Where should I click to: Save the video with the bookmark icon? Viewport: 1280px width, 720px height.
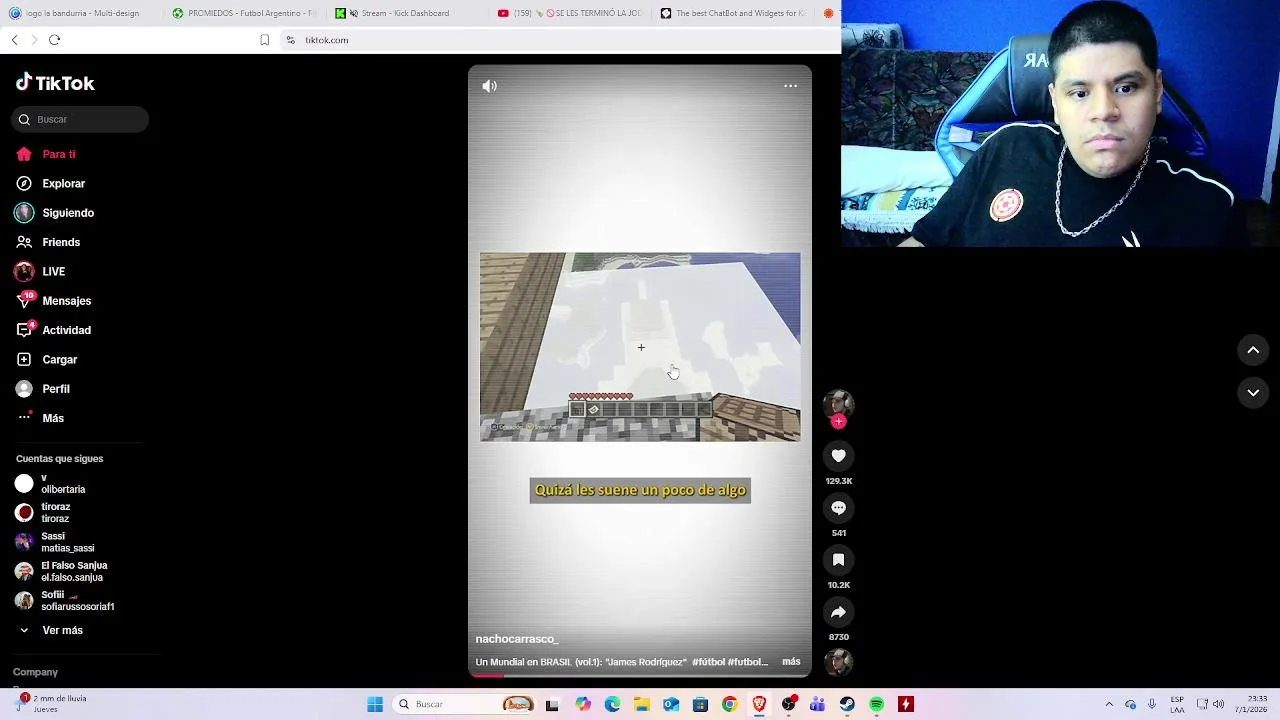point(838,560)
